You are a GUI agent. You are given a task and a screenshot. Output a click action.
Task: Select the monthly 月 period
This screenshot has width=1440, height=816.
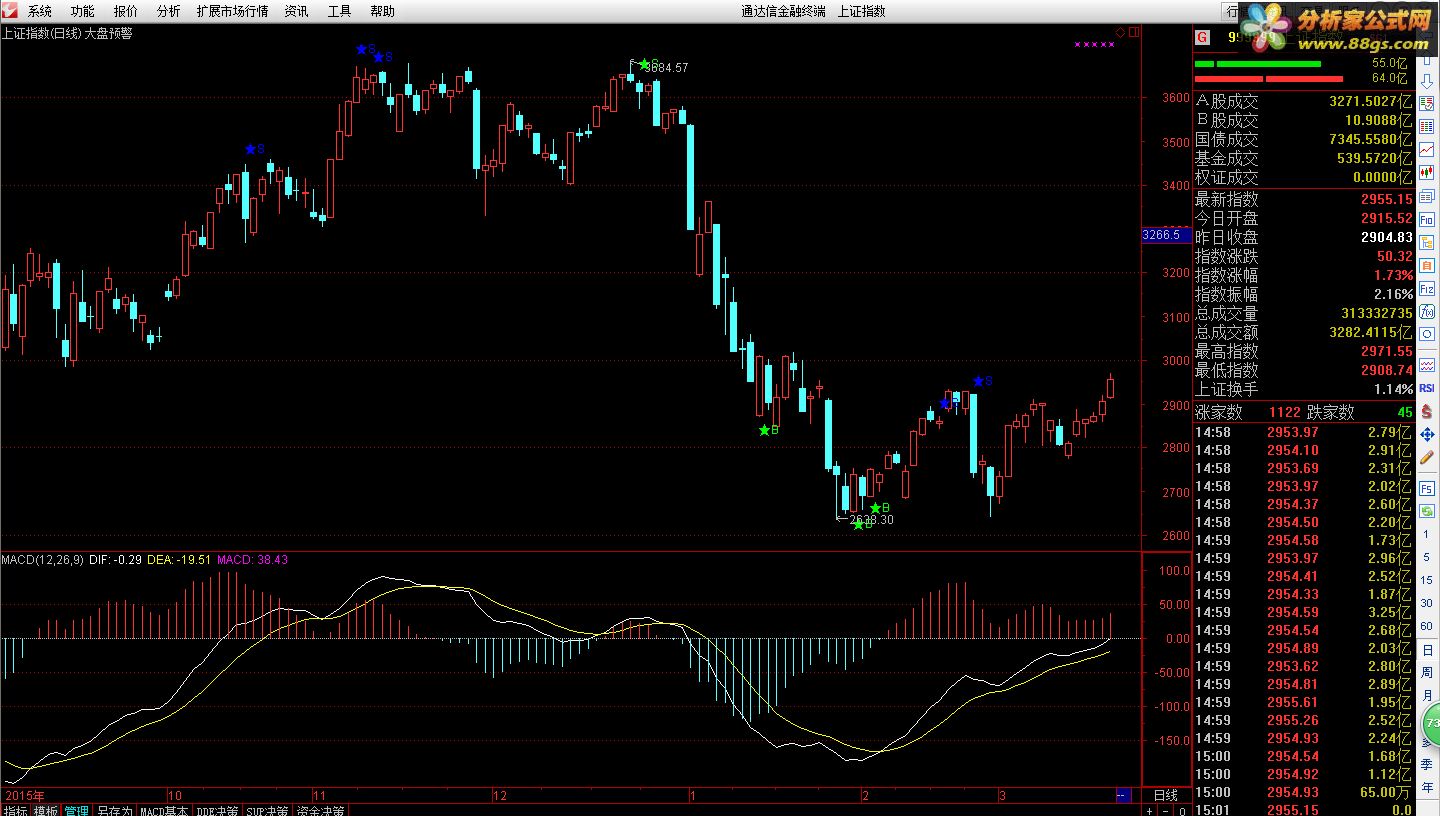1427,695
